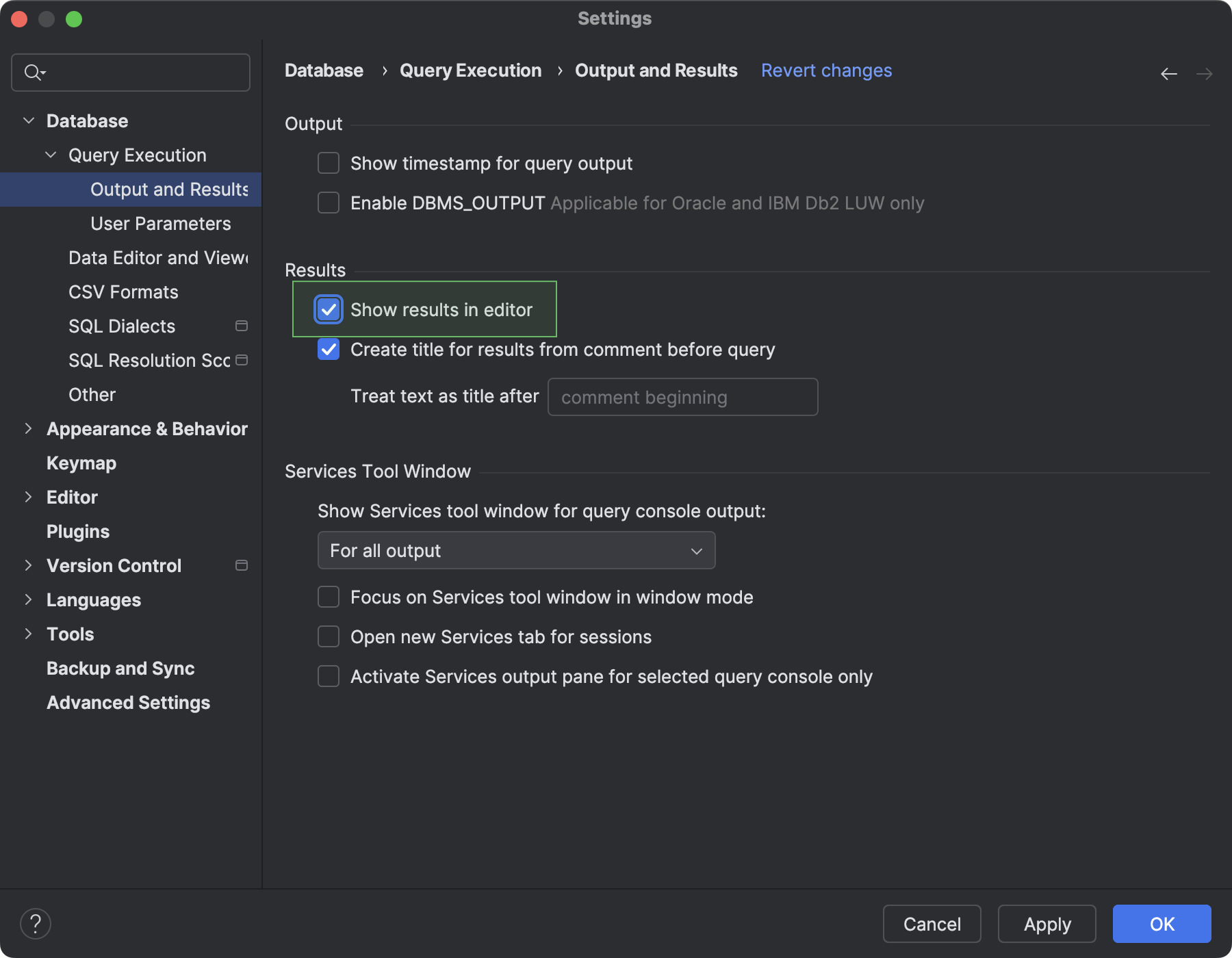Expand the Appearance & Behavior section
1232x958 pixels.
(x=28, y=429)
